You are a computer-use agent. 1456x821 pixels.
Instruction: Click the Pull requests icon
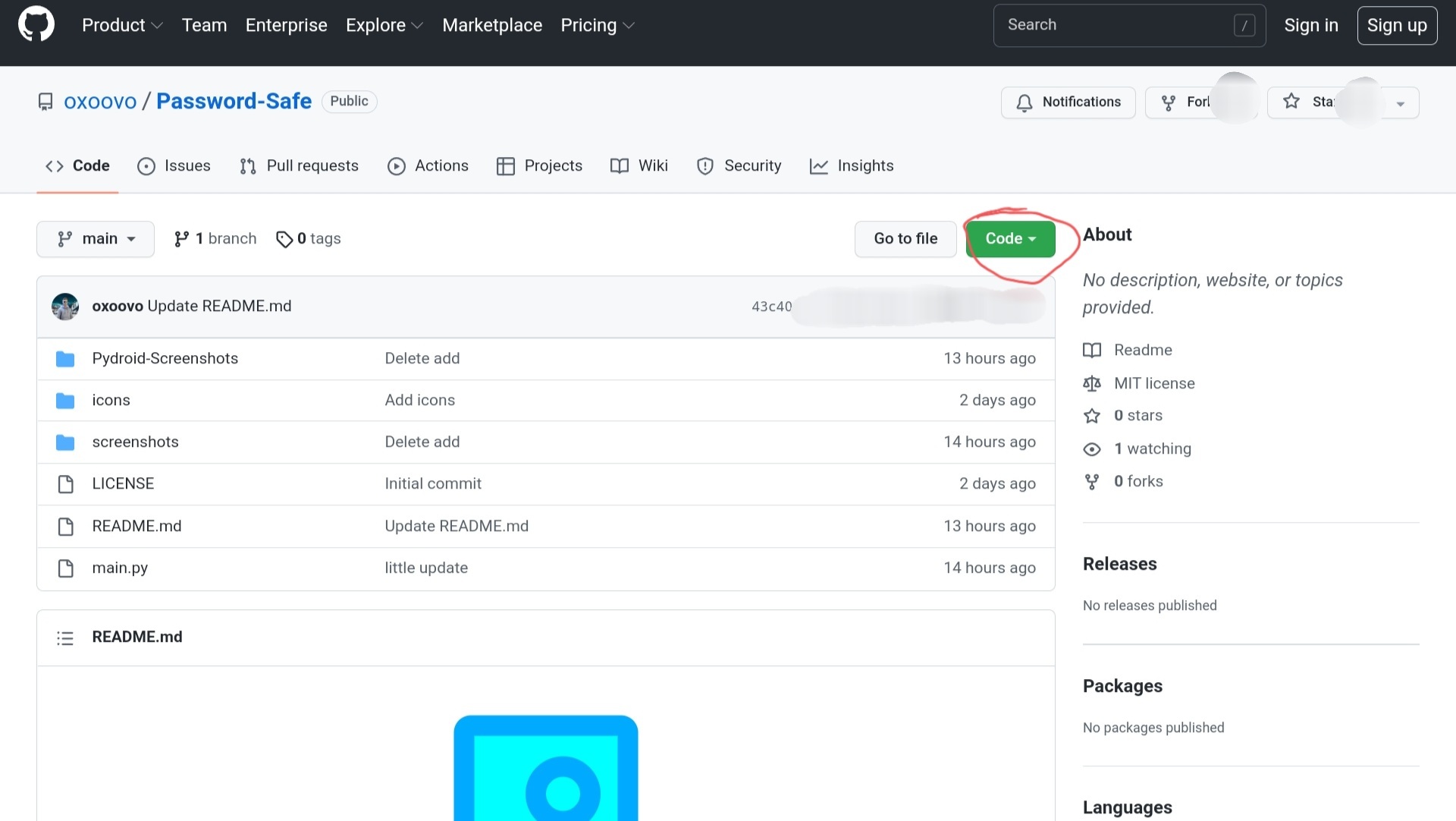coord(249,165)
